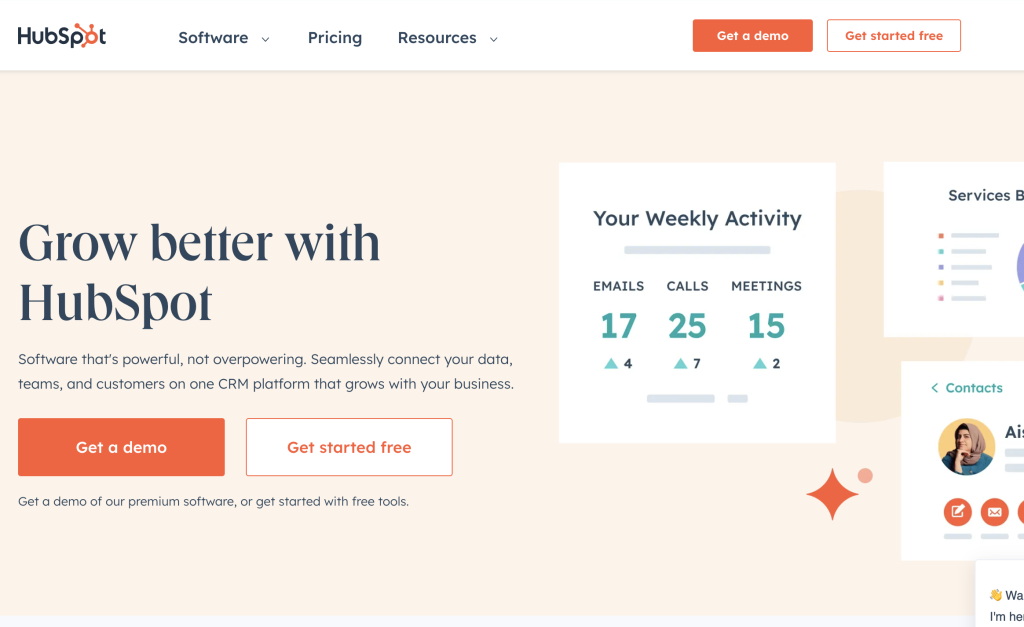Screen dimensions: 1024x627
Task: Click the email envelope icon under contact
Action: [995, 511]
